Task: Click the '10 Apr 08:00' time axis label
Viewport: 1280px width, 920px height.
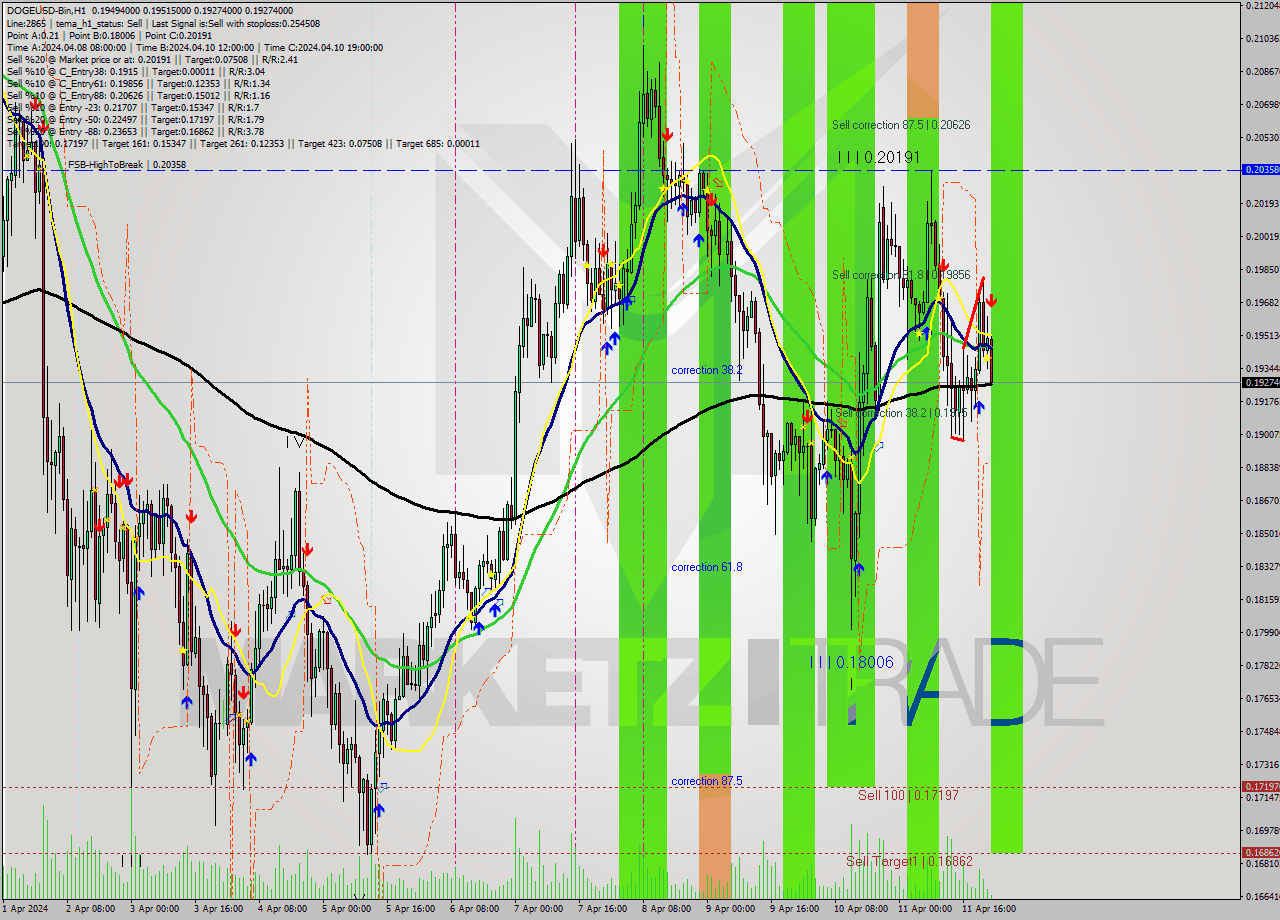Action: coord(860,909)
